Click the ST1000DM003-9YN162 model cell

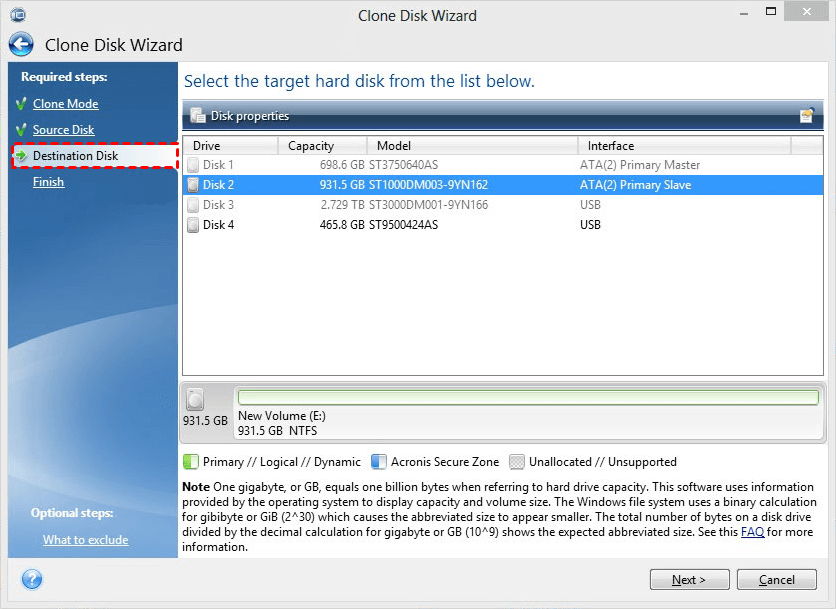pos(429,185)
